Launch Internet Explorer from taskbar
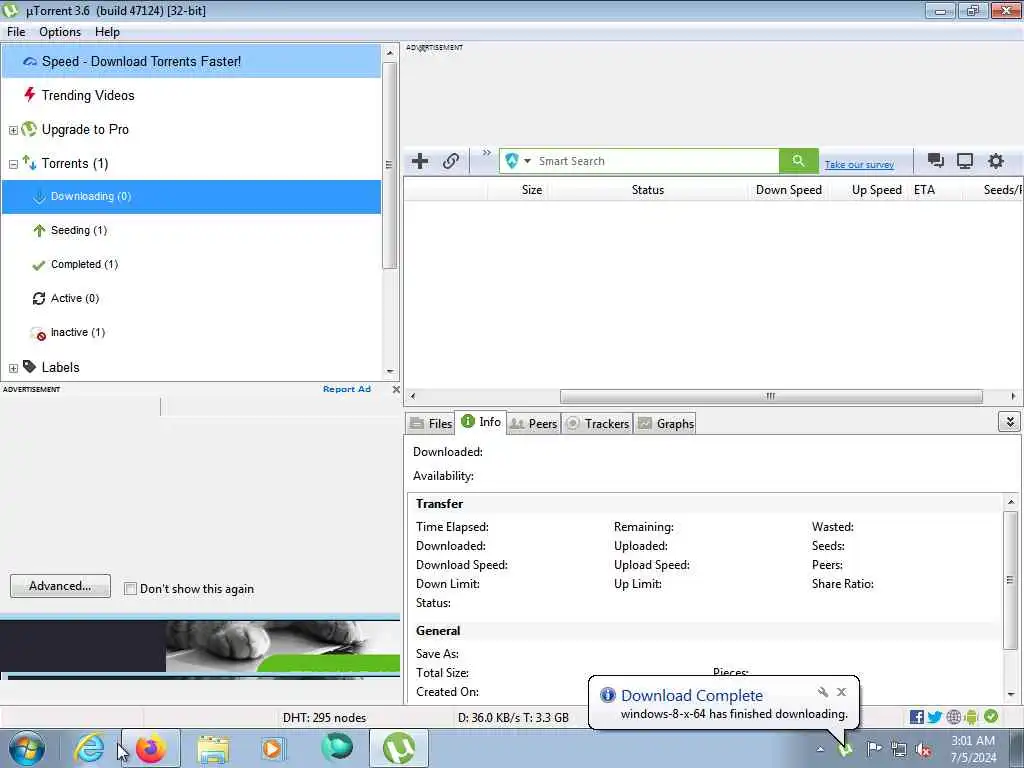 coord(89,748)
